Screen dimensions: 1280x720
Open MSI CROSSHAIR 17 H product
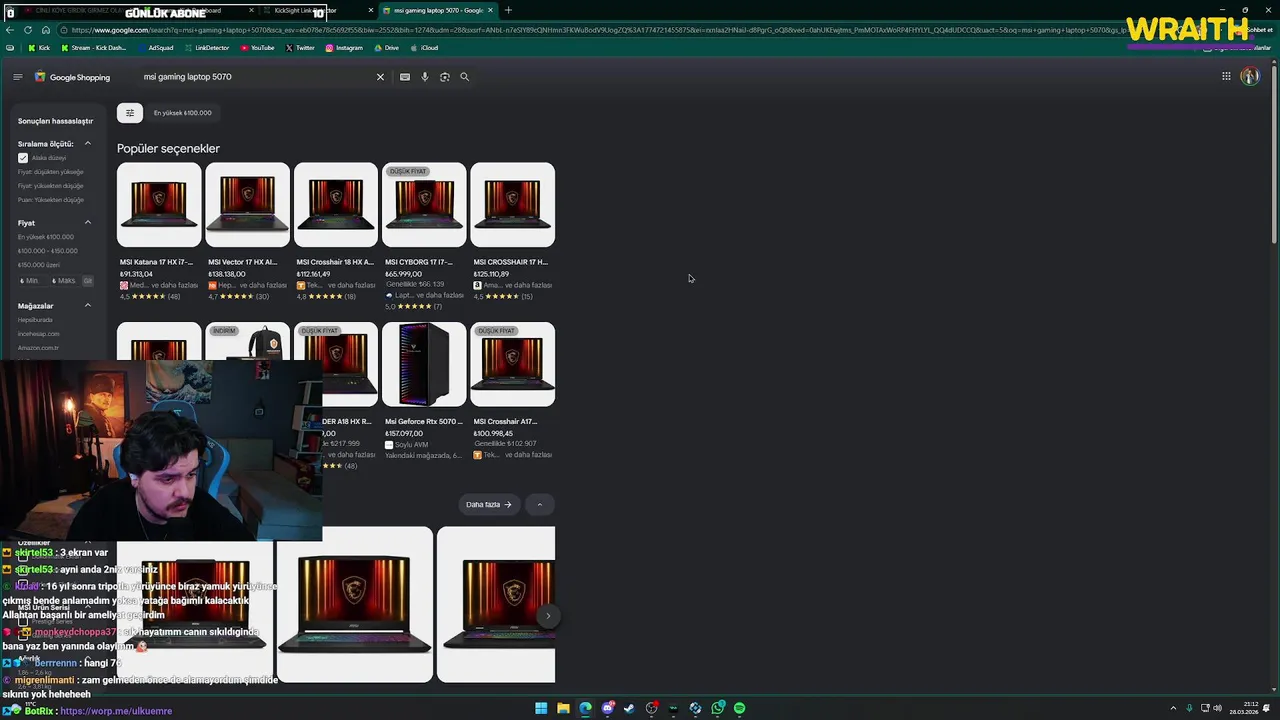[513, 232]
